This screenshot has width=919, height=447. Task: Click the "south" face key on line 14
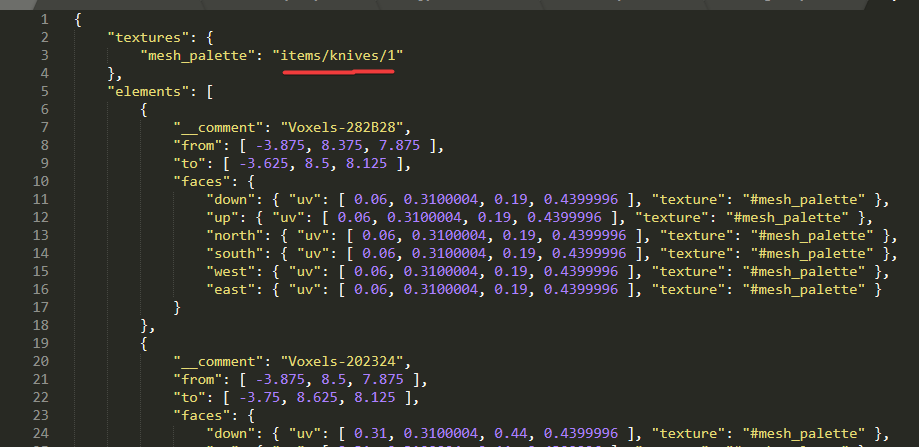(x=235, y=254)
